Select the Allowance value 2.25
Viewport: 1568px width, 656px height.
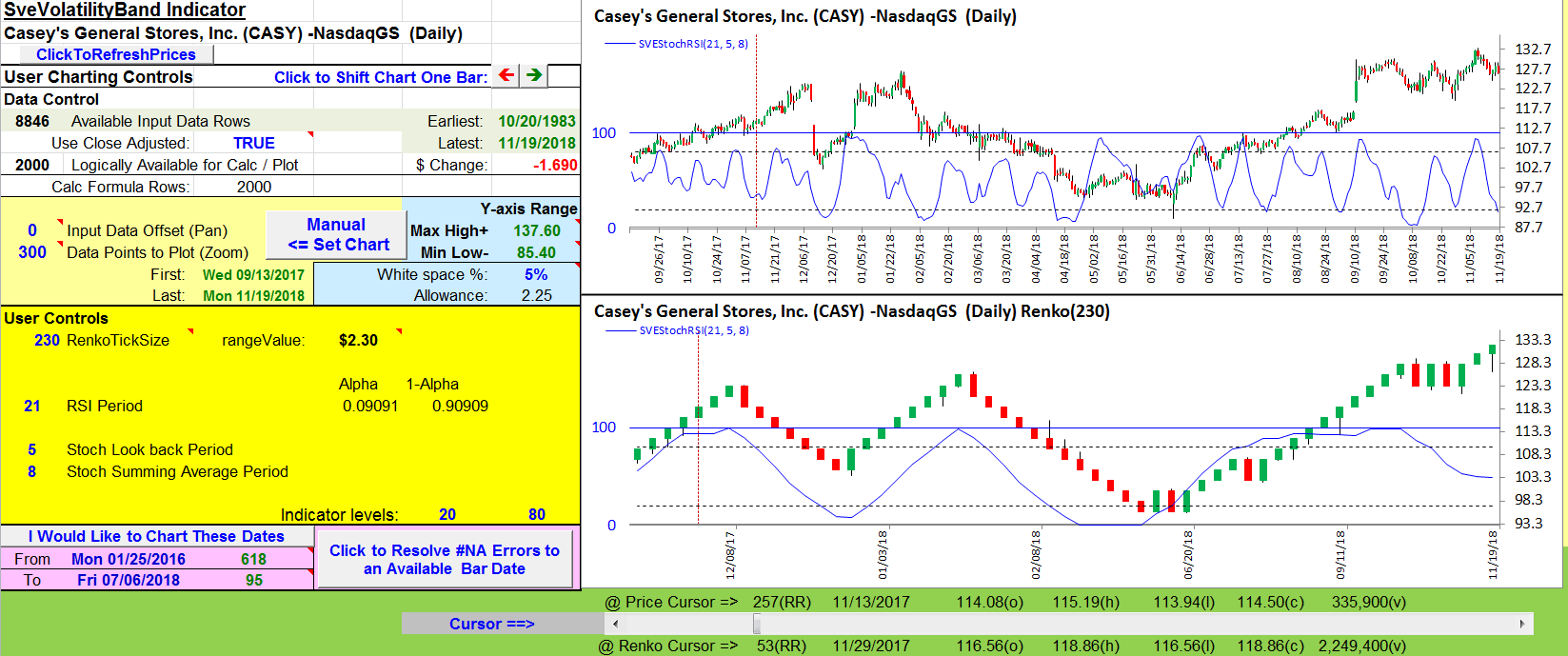(x=537, y=295)
